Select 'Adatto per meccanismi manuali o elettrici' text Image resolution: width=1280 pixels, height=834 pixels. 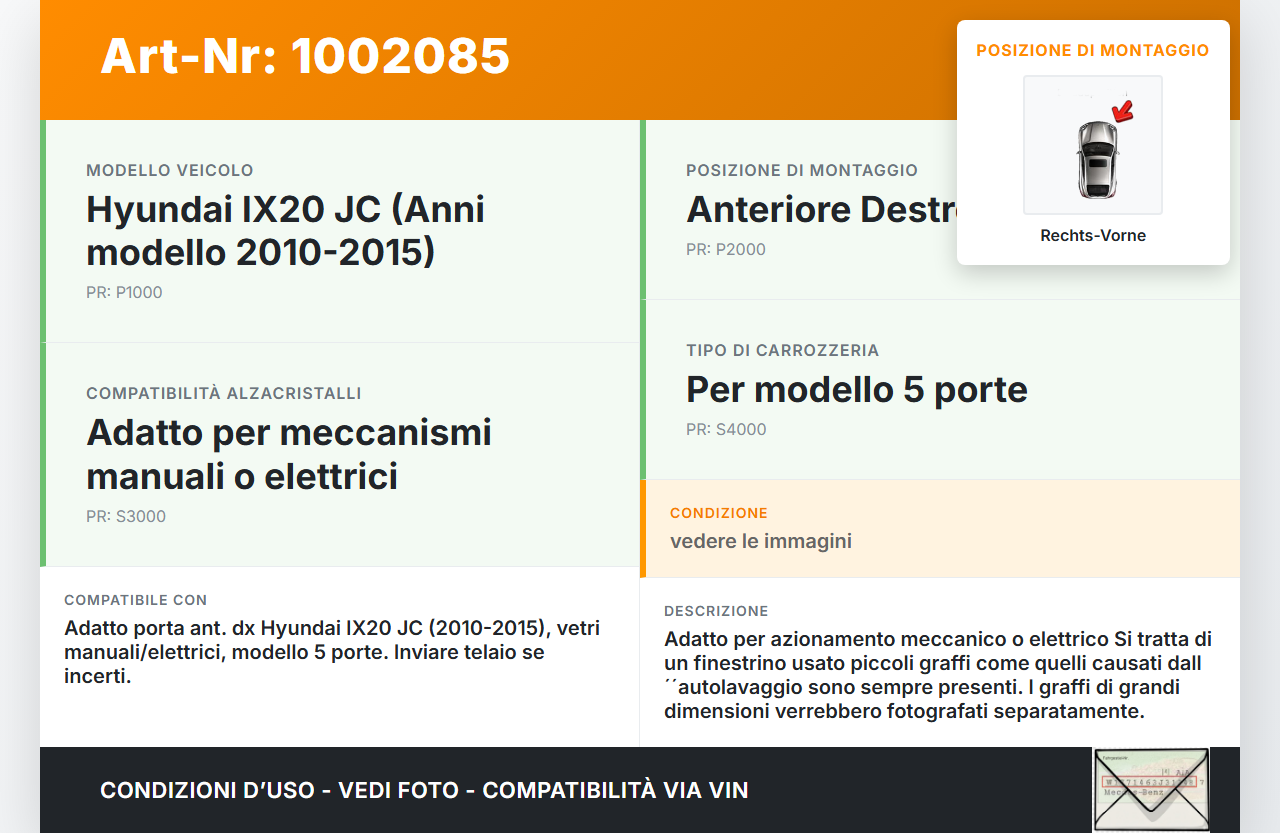(x=289, y=454)
